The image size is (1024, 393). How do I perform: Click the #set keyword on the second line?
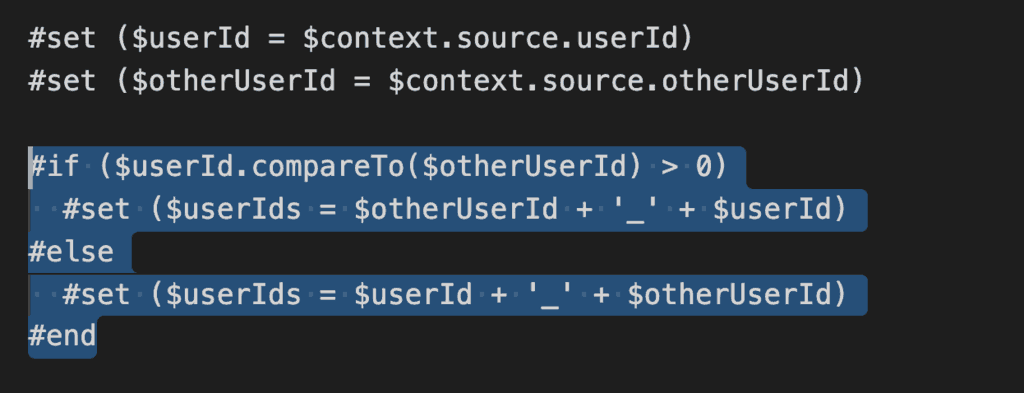(x=62, y=81)
